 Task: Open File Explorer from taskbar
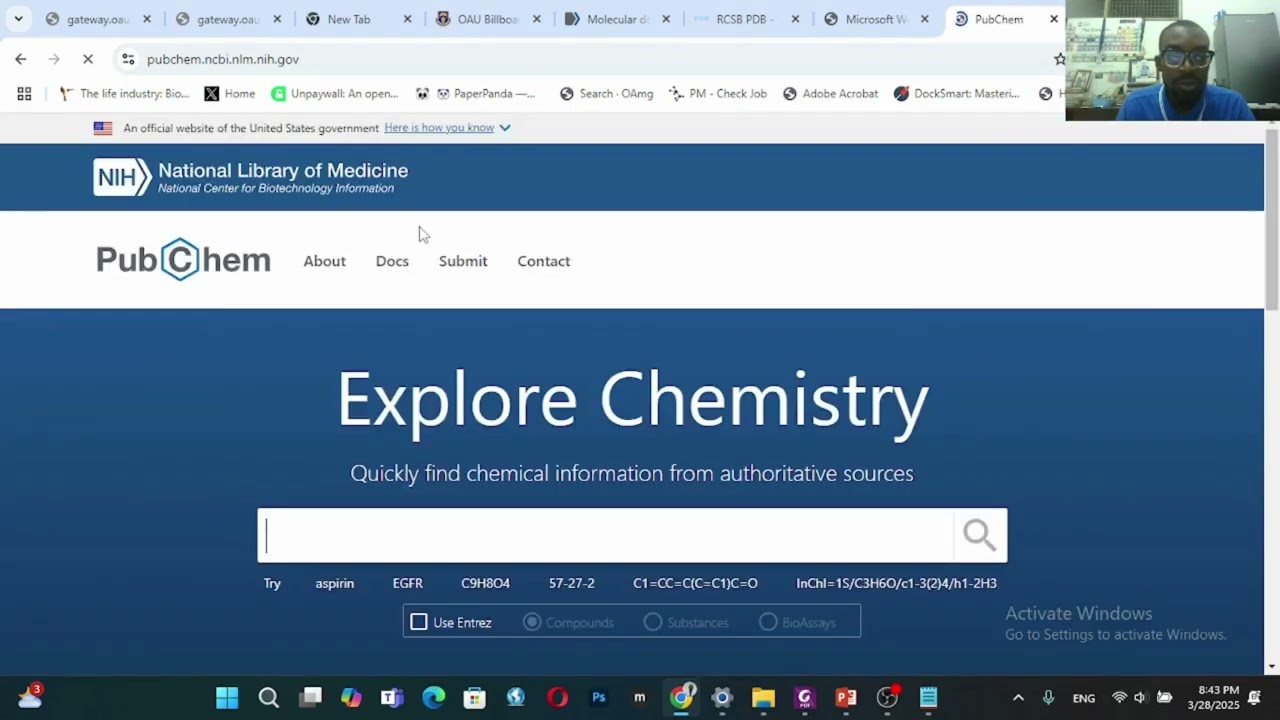click(x=763, y=697)
